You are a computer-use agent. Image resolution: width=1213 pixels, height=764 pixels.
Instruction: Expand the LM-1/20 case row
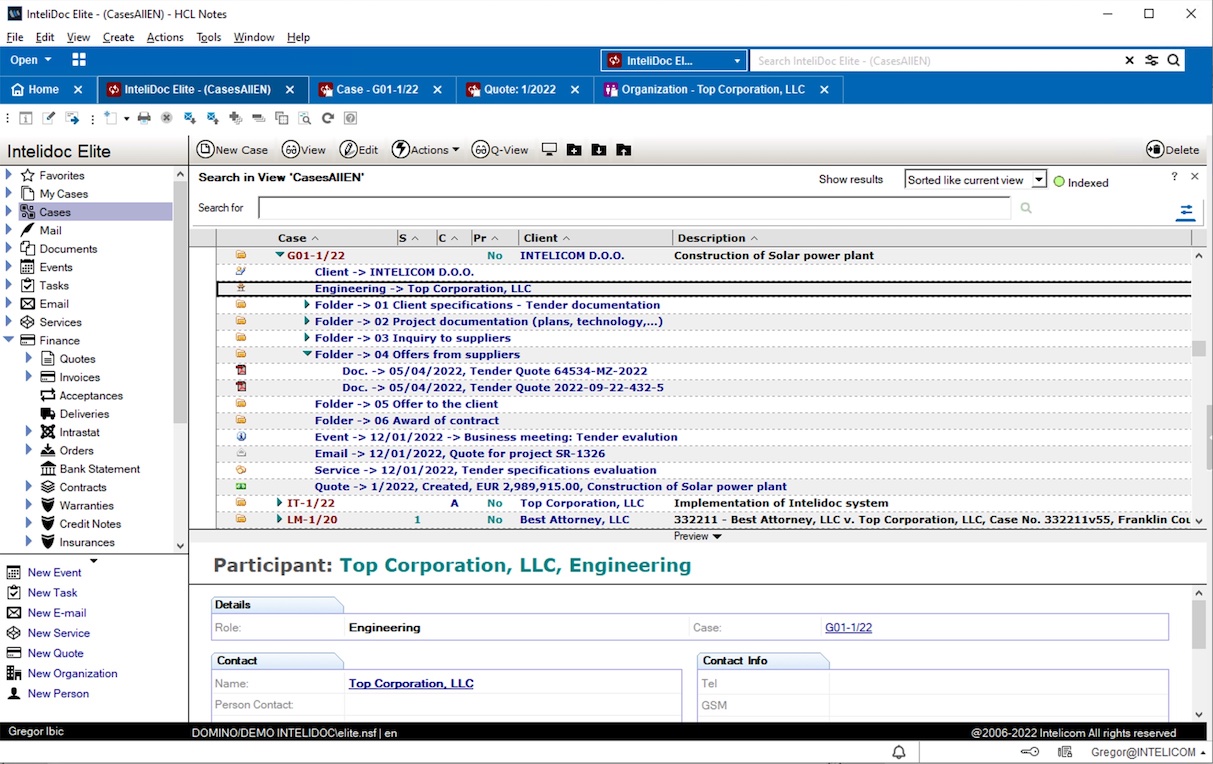[x=280, y=520]
